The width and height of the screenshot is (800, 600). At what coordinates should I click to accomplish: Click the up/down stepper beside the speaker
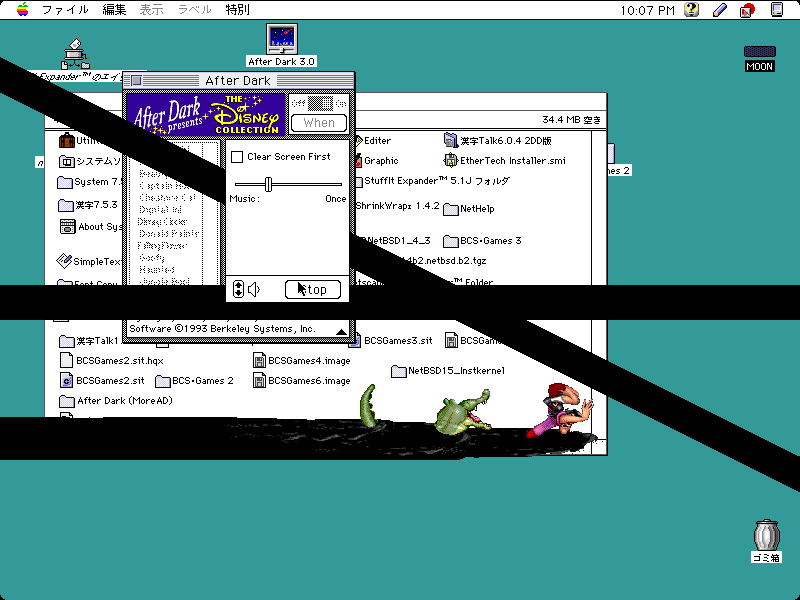click(x=237, y=290)
